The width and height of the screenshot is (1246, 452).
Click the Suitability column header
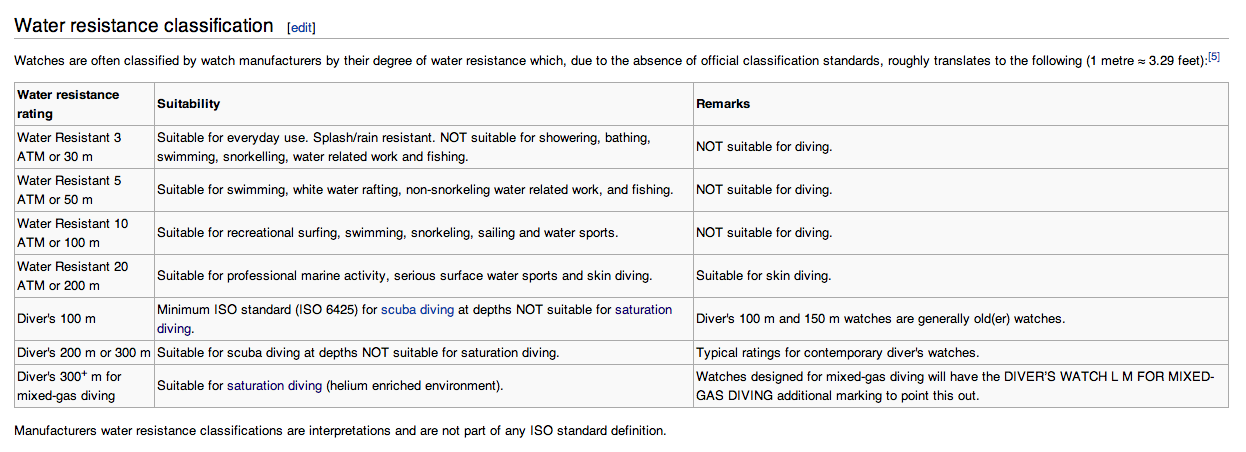tap(189, 104)
